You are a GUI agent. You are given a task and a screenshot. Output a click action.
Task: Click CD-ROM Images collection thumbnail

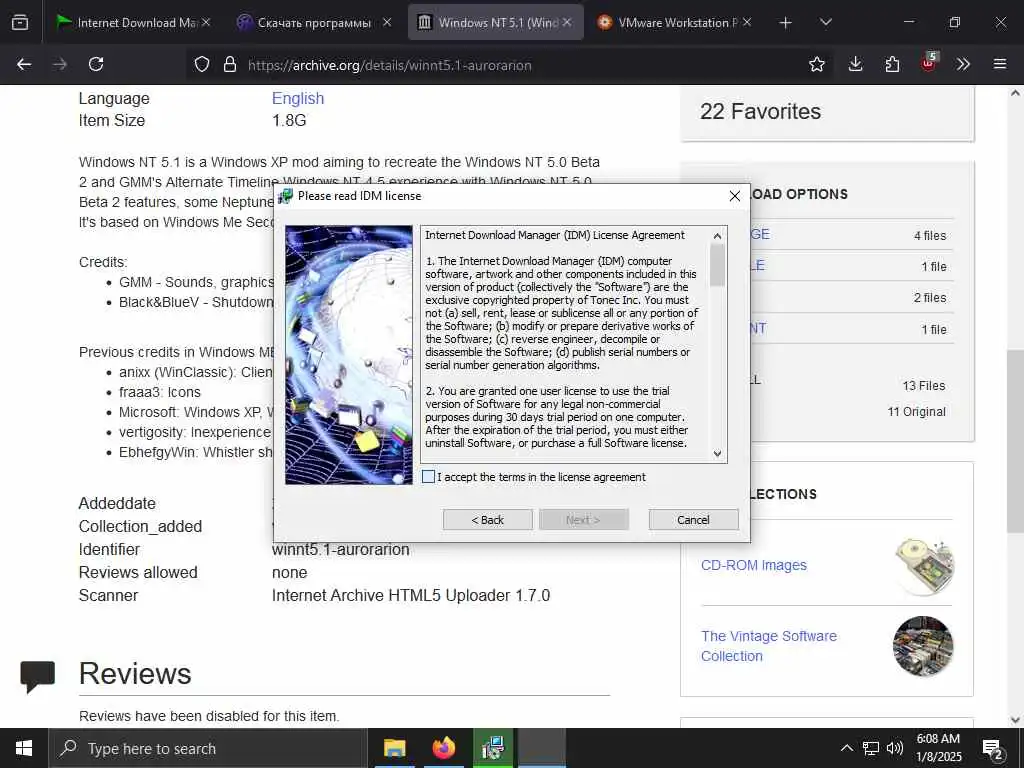[924, 566]
